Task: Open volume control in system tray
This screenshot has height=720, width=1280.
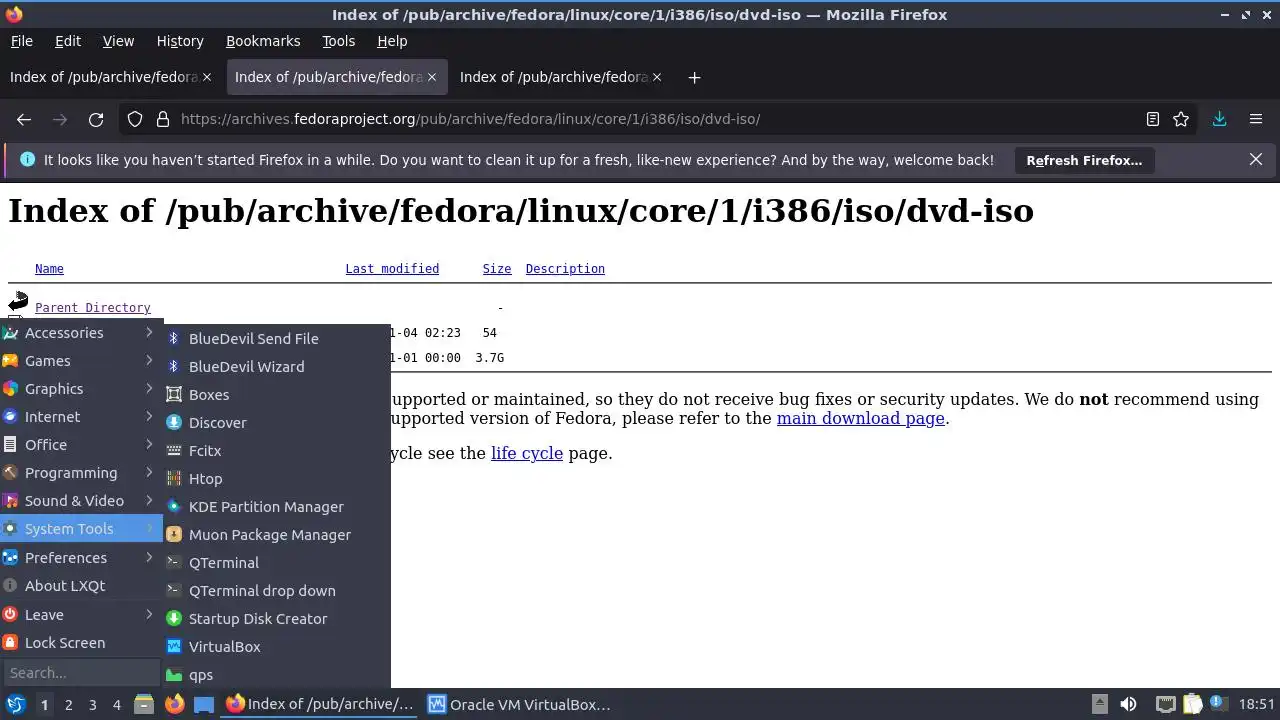Action: (1128, 704)
